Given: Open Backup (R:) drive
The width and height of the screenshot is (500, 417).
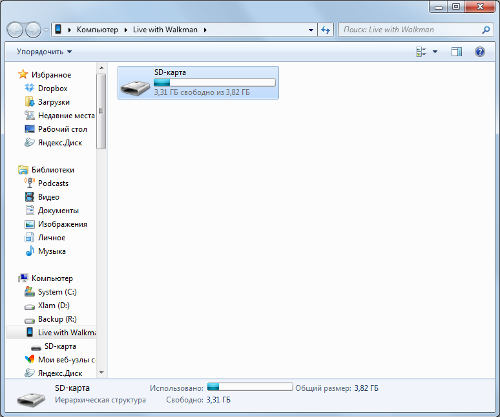Looking at the screenshot, I should tap(57, 319).
